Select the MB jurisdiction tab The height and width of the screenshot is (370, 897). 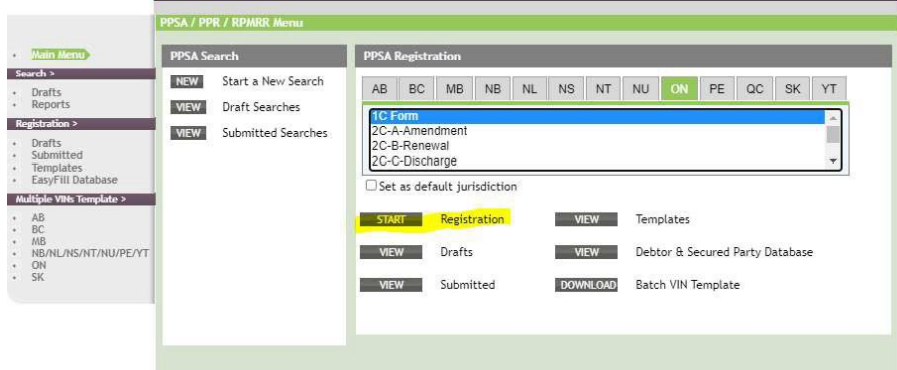454,89
